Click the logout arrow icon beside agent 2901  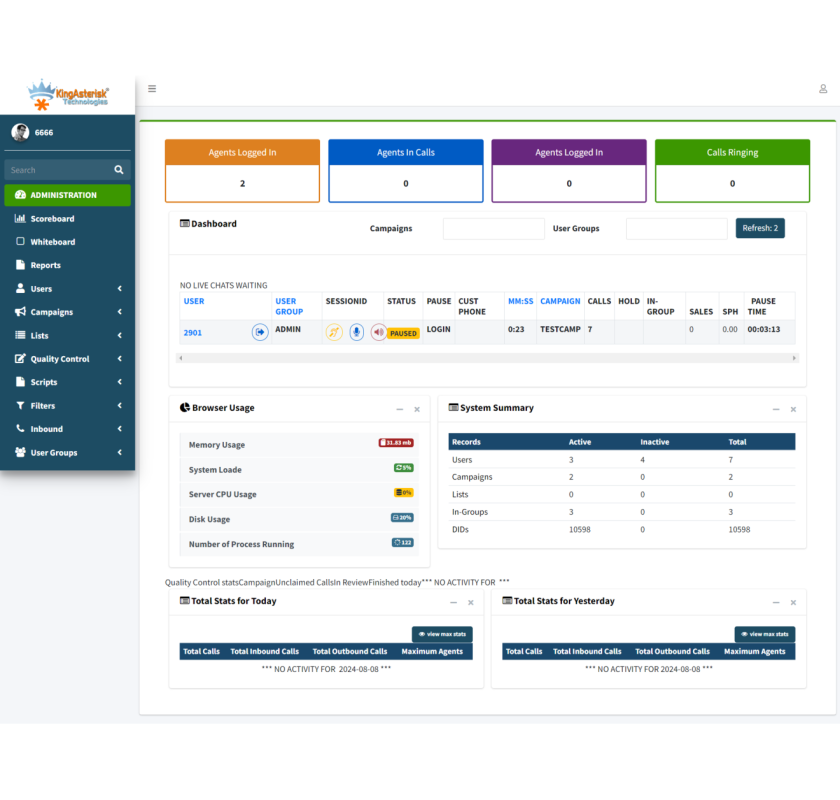tap(259, 331)
